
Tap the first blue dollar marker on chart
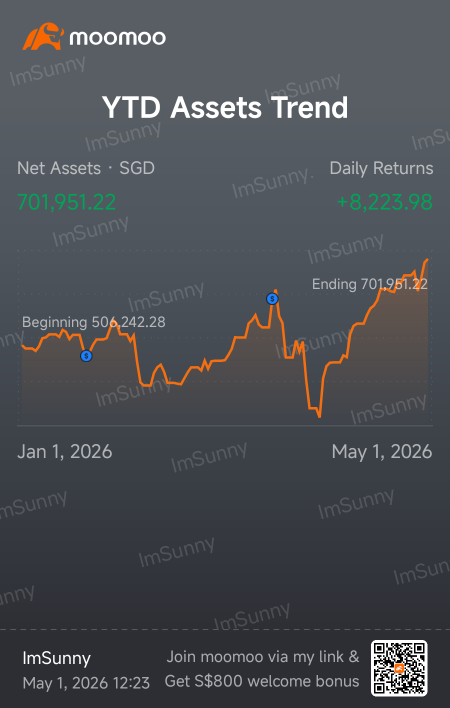pyautogui.click(x=86, y=356)
